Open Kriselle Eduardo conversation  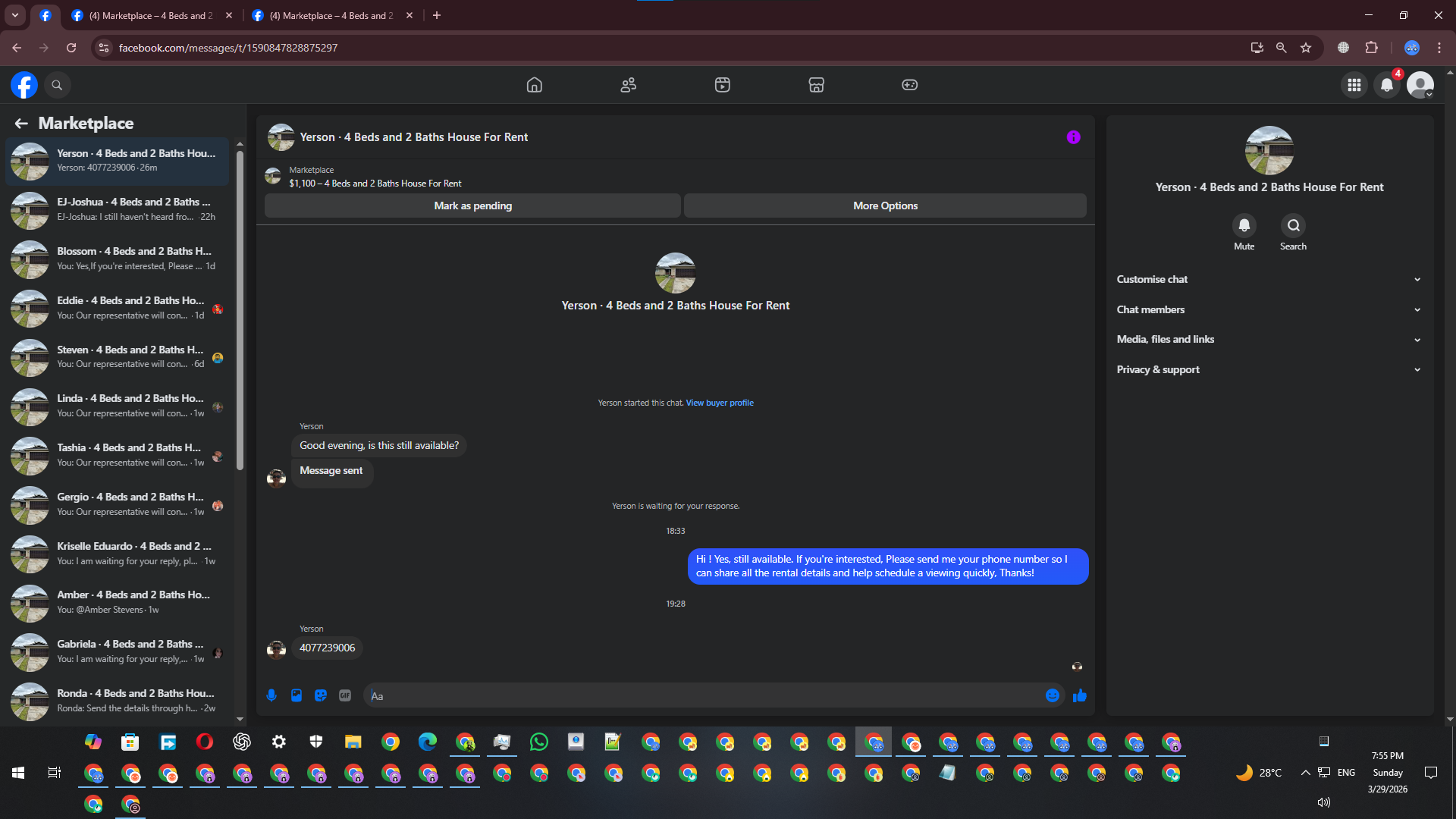coord(118,554)
